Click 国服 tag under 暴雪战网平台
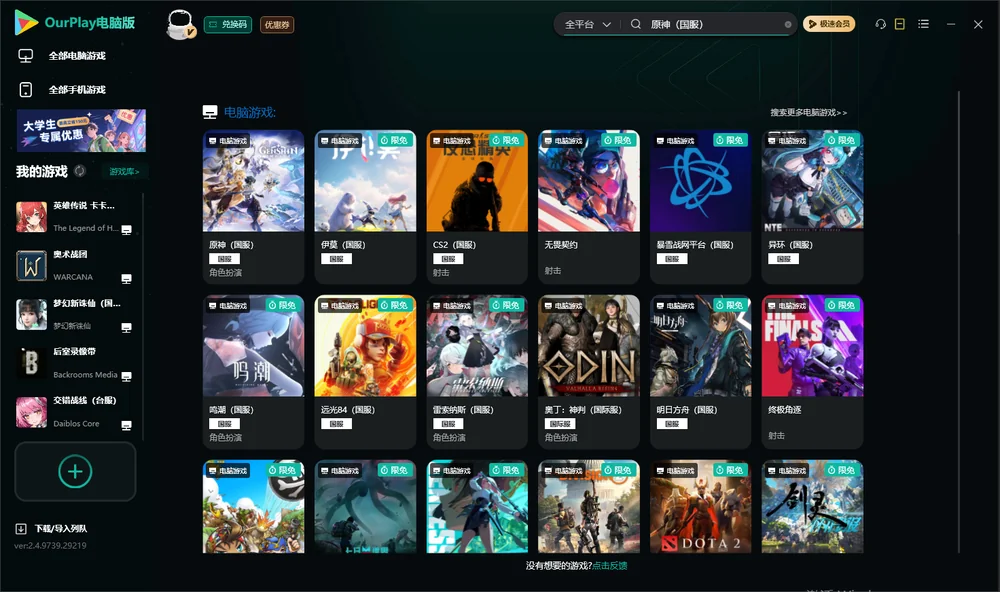The height and width of the screenshot is (592, 1000). coord(672,259)
